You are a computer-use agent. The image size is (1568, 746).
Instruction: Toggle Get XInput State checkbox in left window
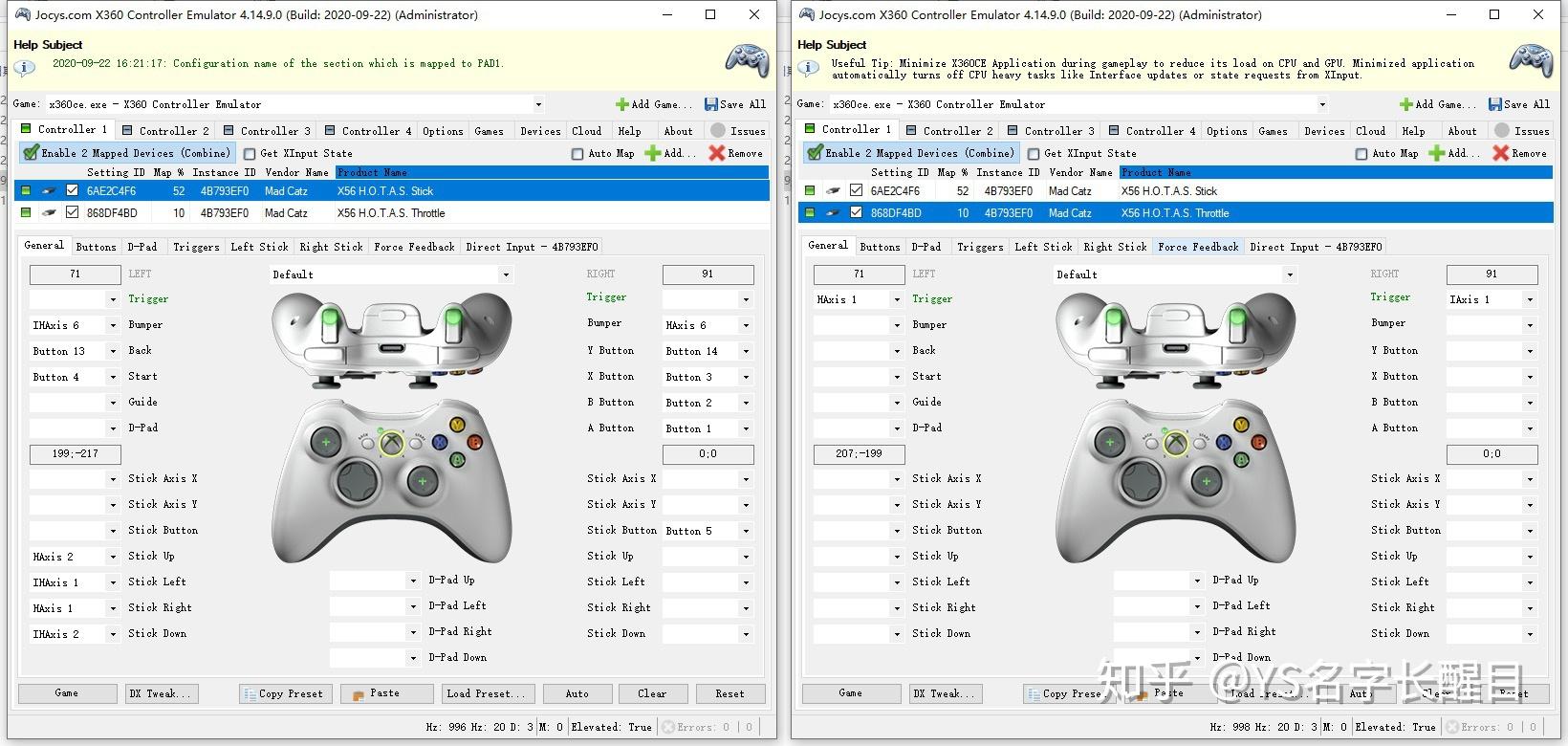coord(250,154)
